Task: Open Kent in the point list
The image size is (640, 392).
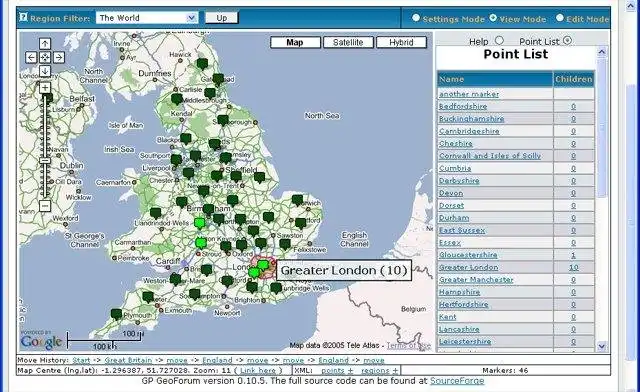Action: 447,317
